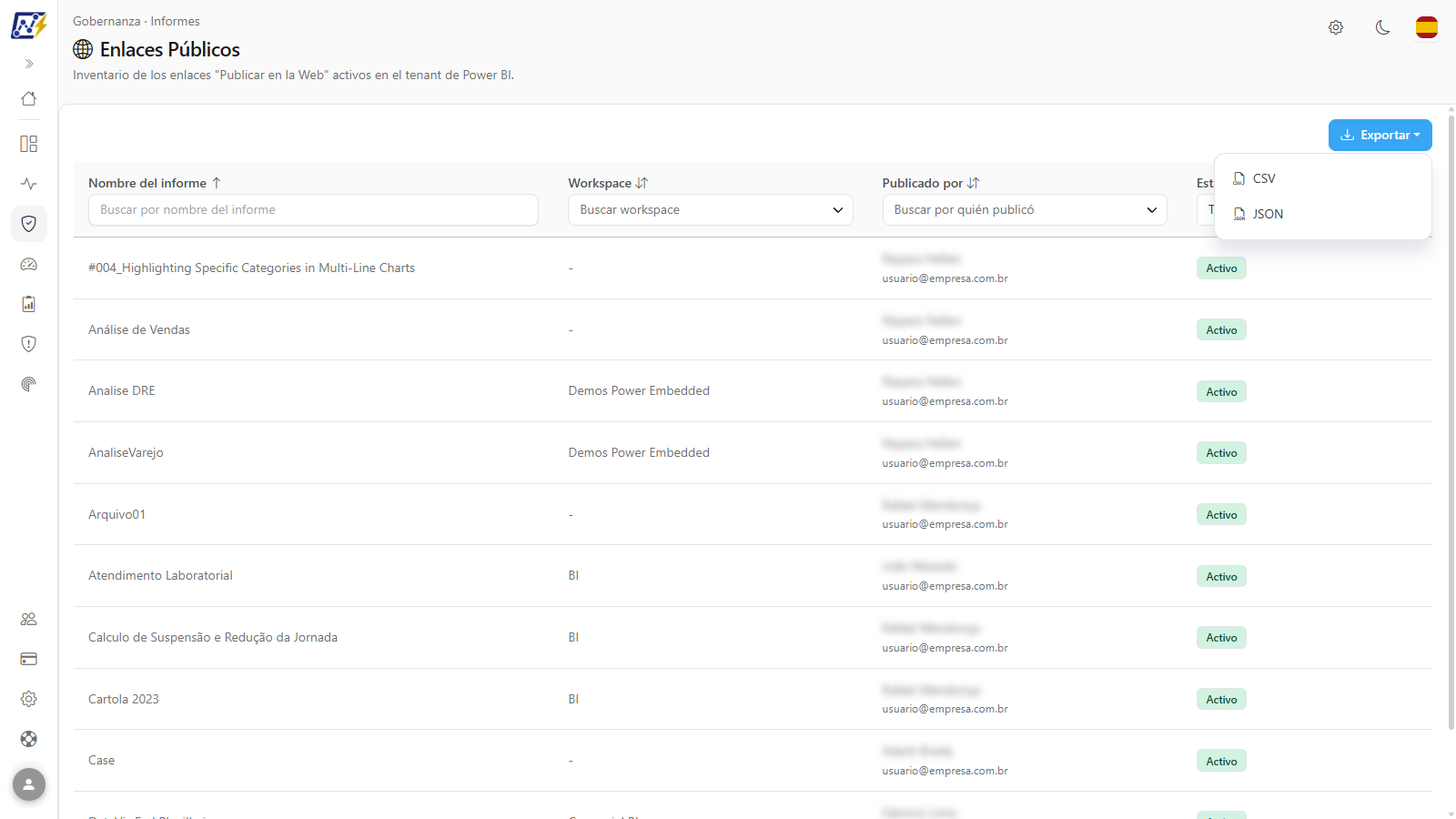This screenshot has width=1456, height=819.
Task: Choose JSON export option
Action: pyautogui.click(x=1323, y=214)
